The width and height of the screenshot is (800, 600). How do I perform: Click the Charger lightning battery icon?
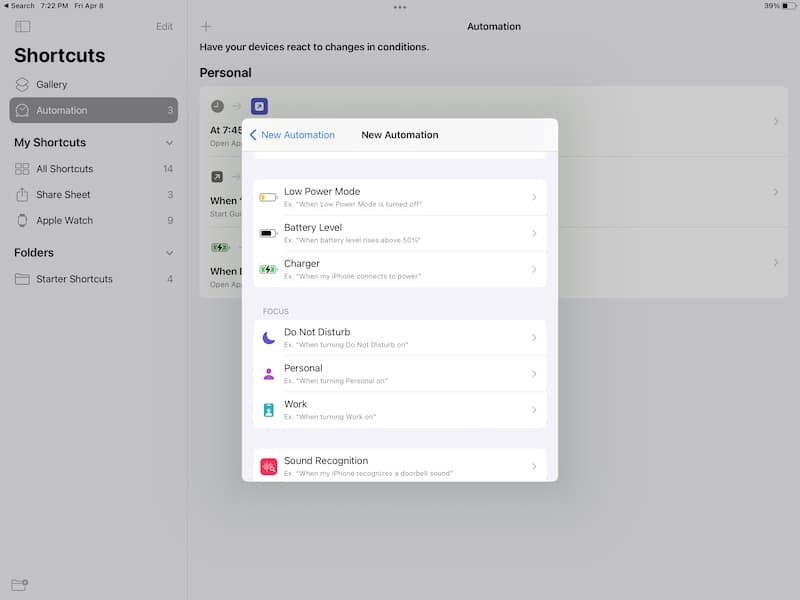tap(268, 269)
